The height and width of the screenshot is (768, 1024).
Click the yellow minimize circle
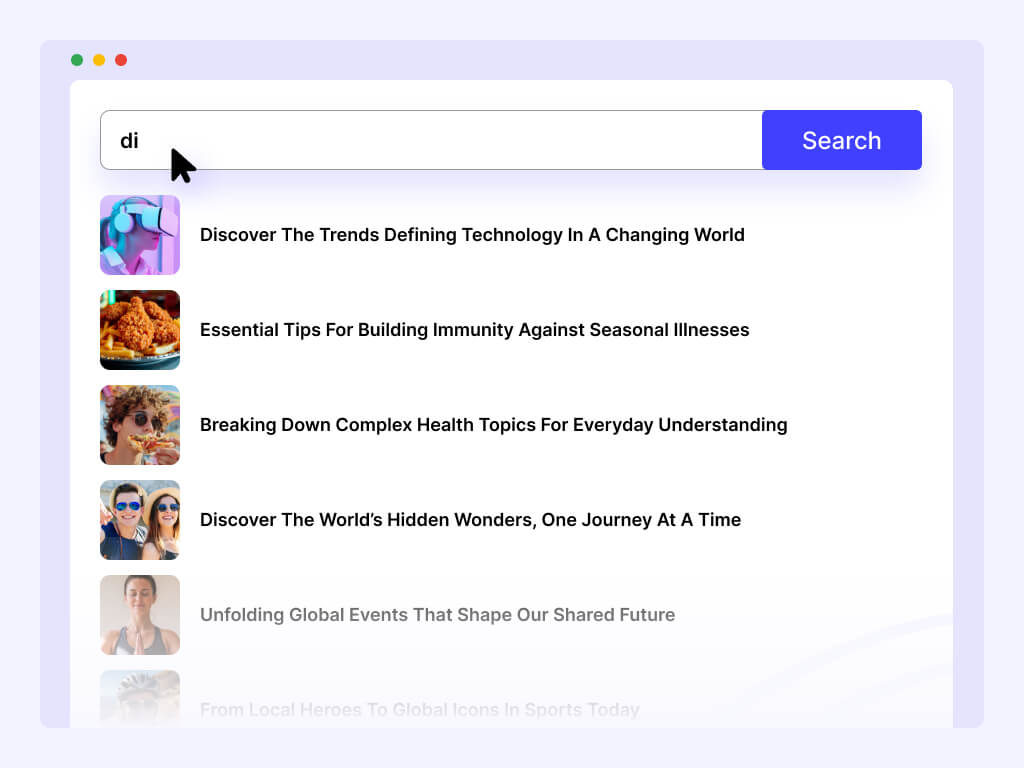click(99, 59)
